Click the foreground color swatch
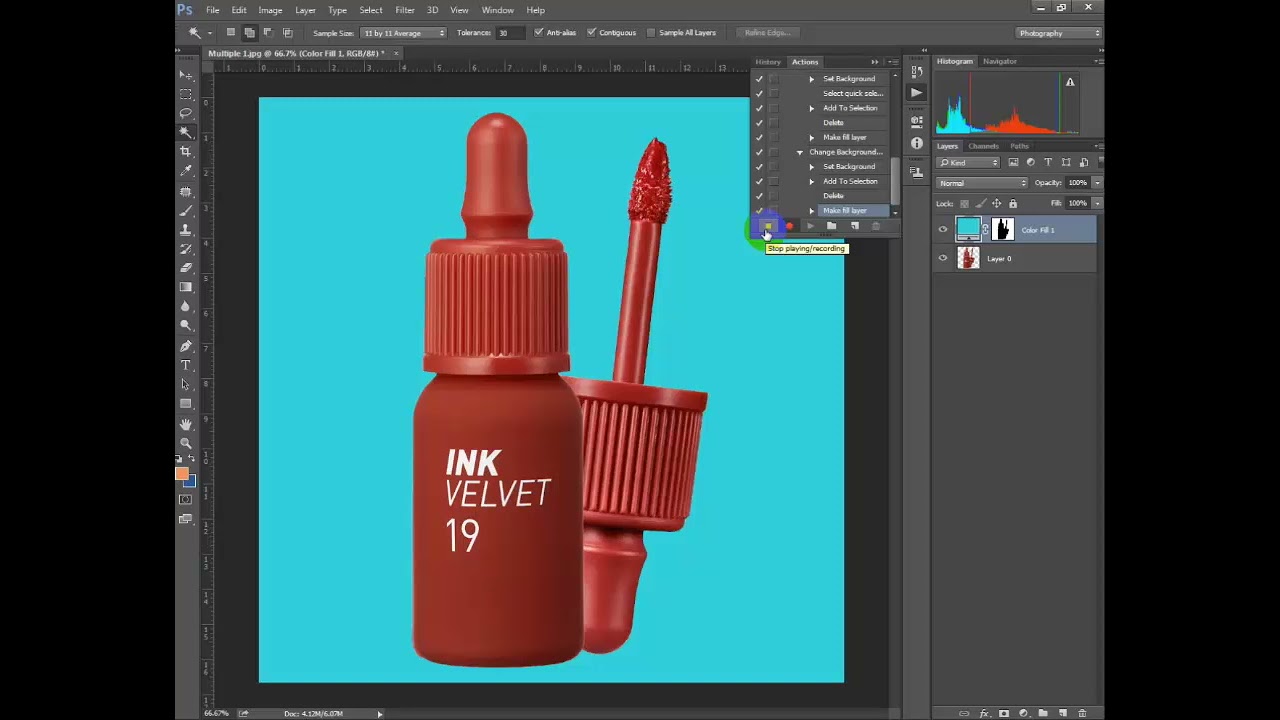The height and width of the screenshot is (720, 1280). point(181,473)
